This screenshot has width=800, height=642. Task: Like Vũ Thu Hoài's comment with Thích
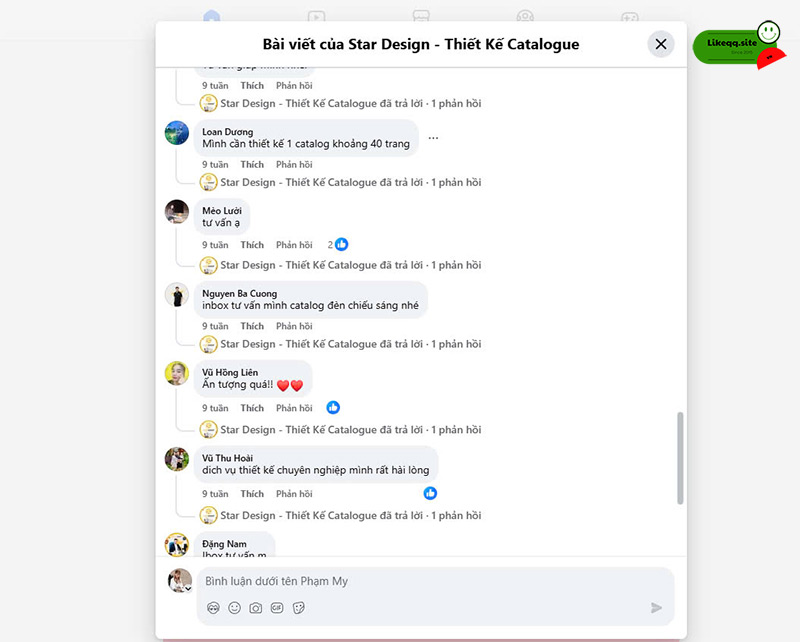pos(252,494)
